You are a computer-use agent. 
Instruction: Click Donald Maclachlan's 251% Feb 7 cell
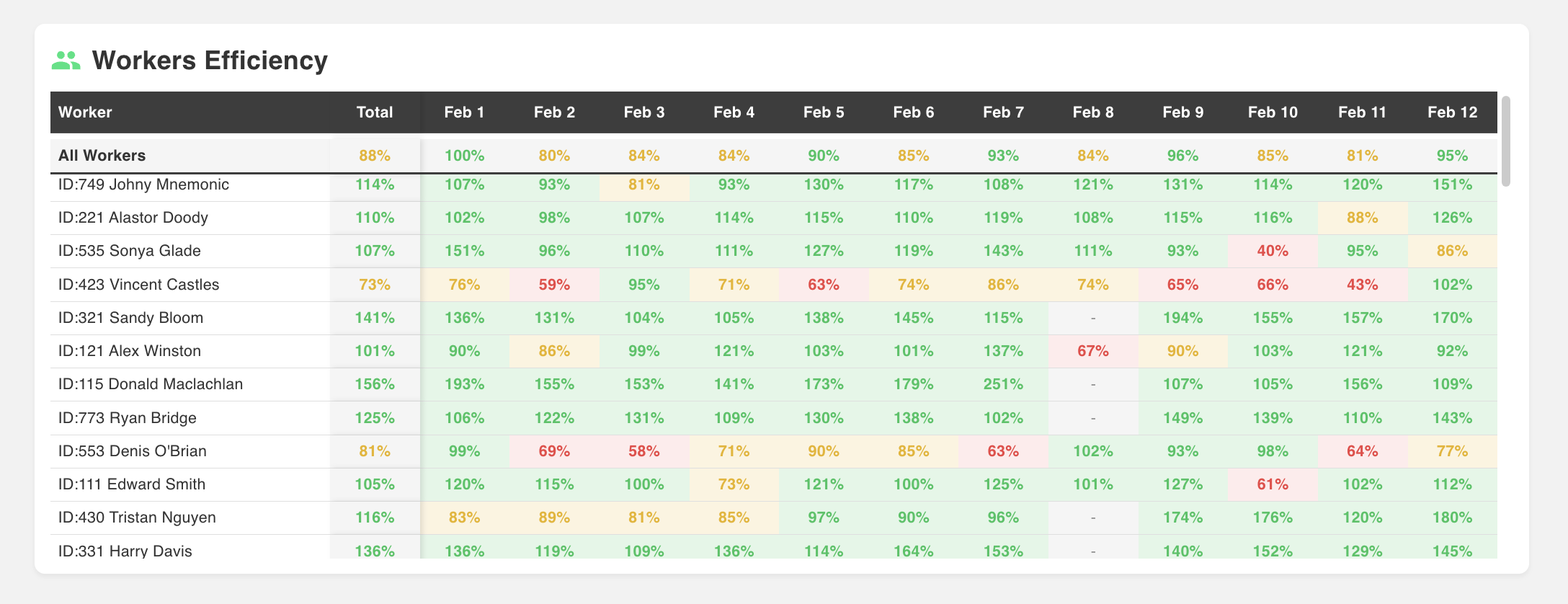pos(1003,384)
